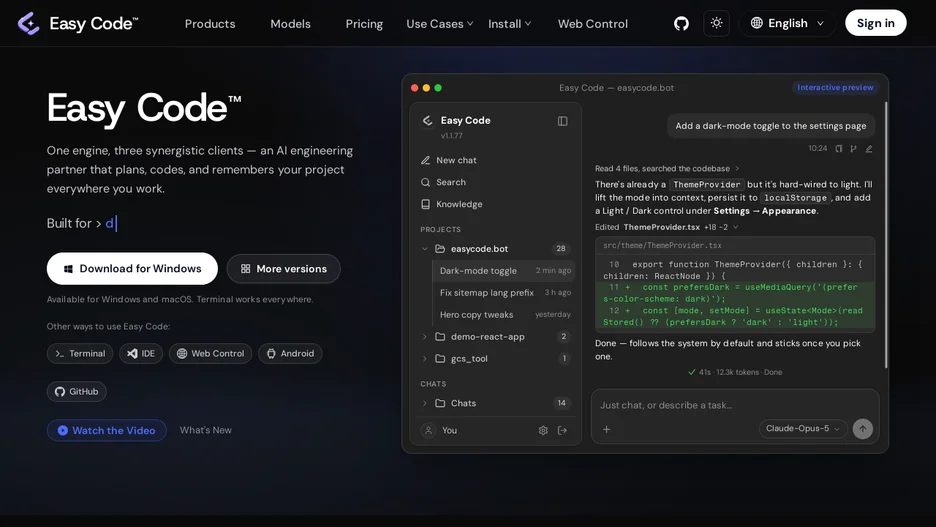Select the Fix sitemap lang prefix chat
The width and height of the screenshot is (936, 527).
(x=504, y=292)
